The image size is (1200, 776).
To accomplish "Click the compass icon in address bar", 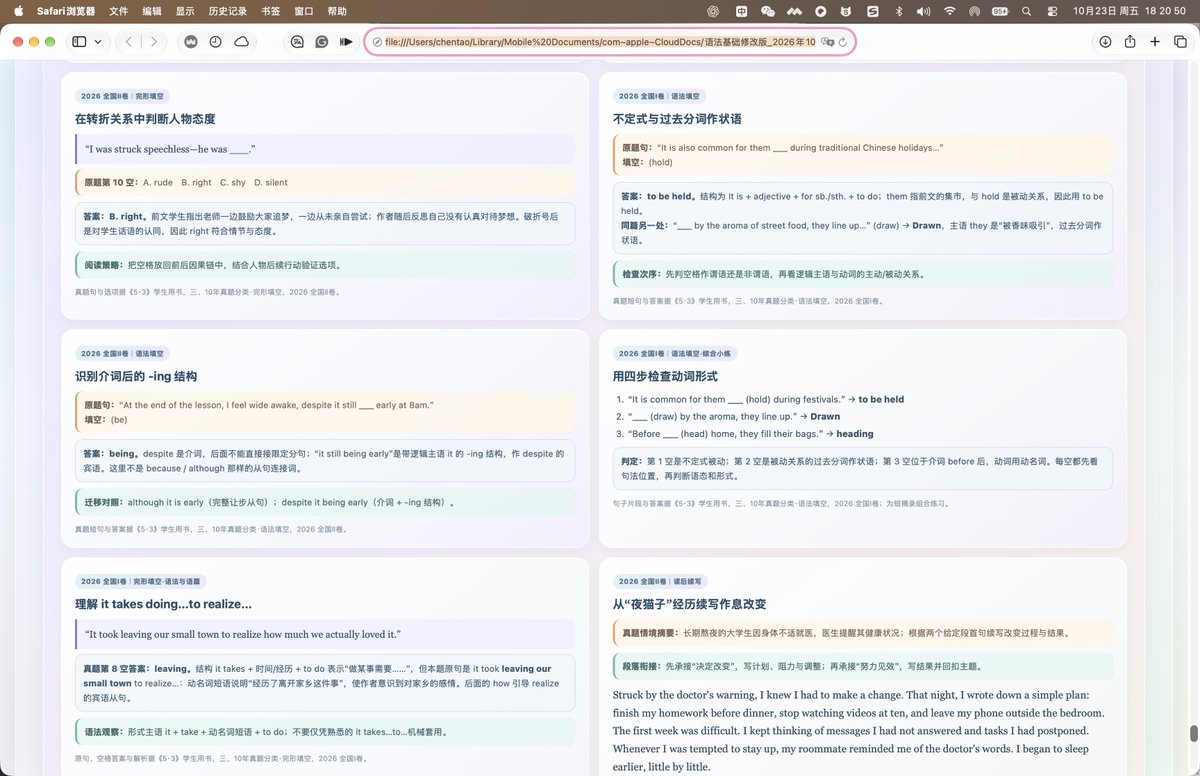I will (377, 42).
